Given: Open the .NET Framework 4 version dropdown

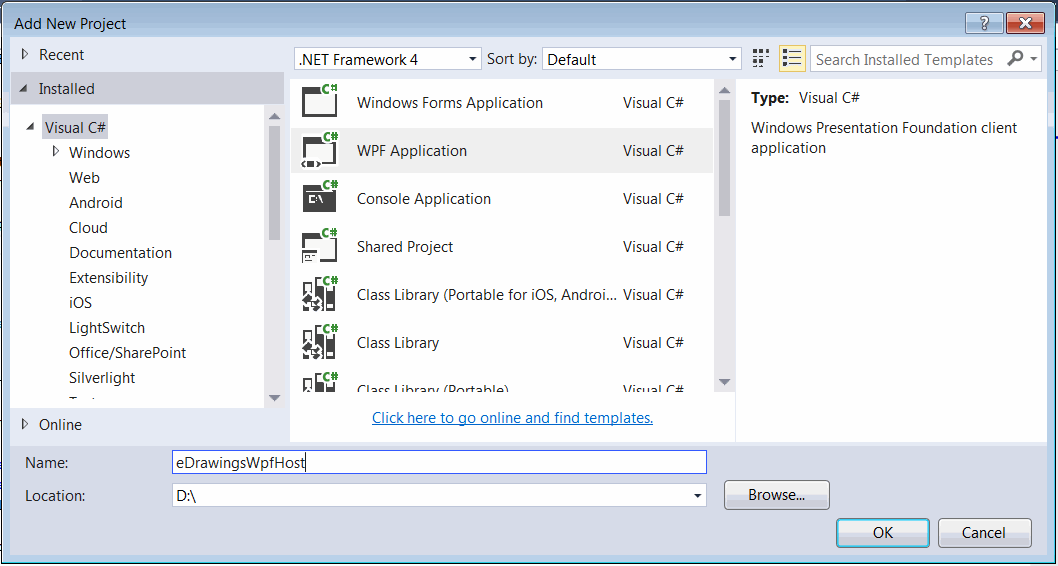Looking at the screenshot, I should point(388,59).
